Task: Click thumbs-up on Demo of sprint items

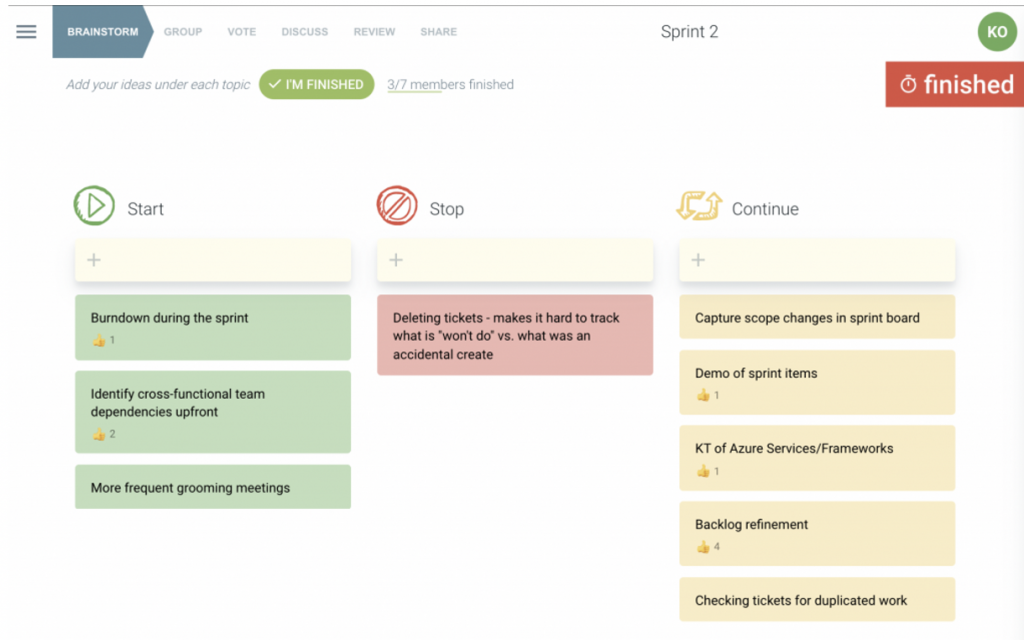Action: pyautogui.click(x=703, y=395)
